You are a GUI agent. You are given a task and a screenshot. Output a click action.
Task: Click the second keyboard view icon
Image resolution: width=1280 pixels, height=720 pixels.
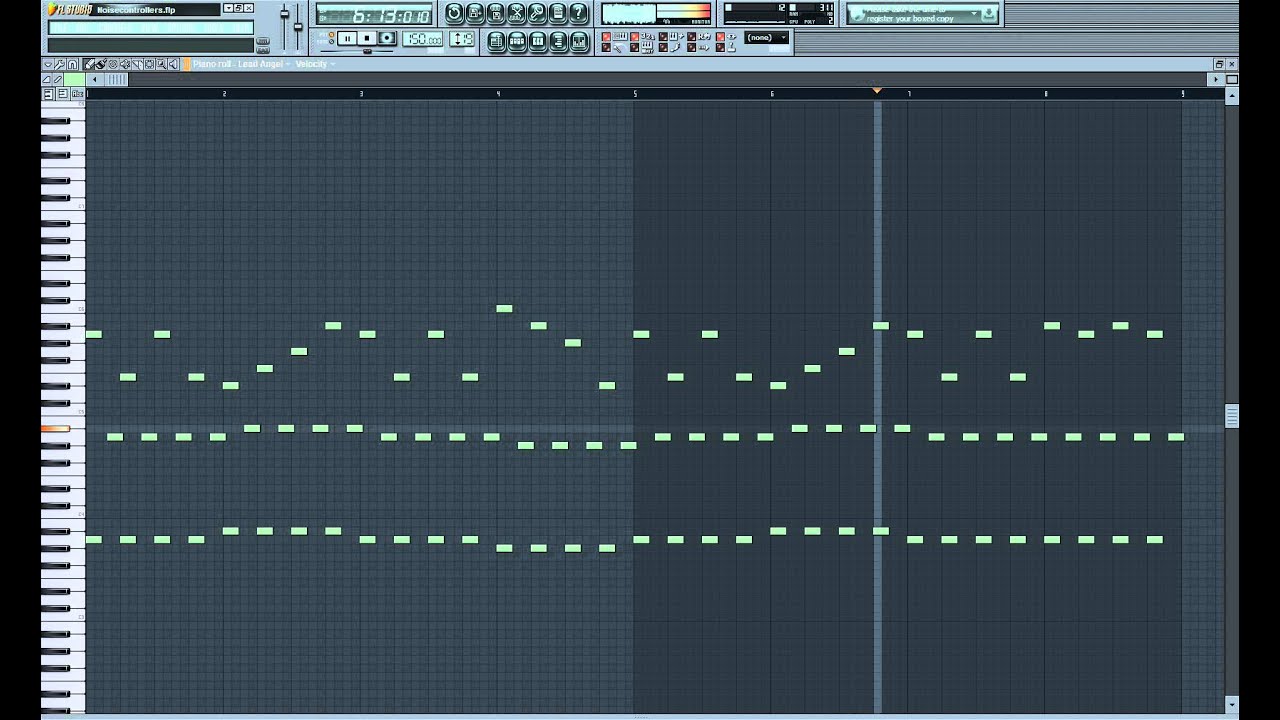coord(63,94)
